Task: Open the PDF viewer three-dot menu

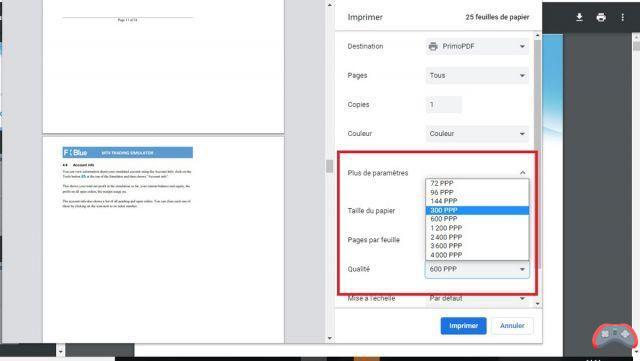Action: coord(622,17)
